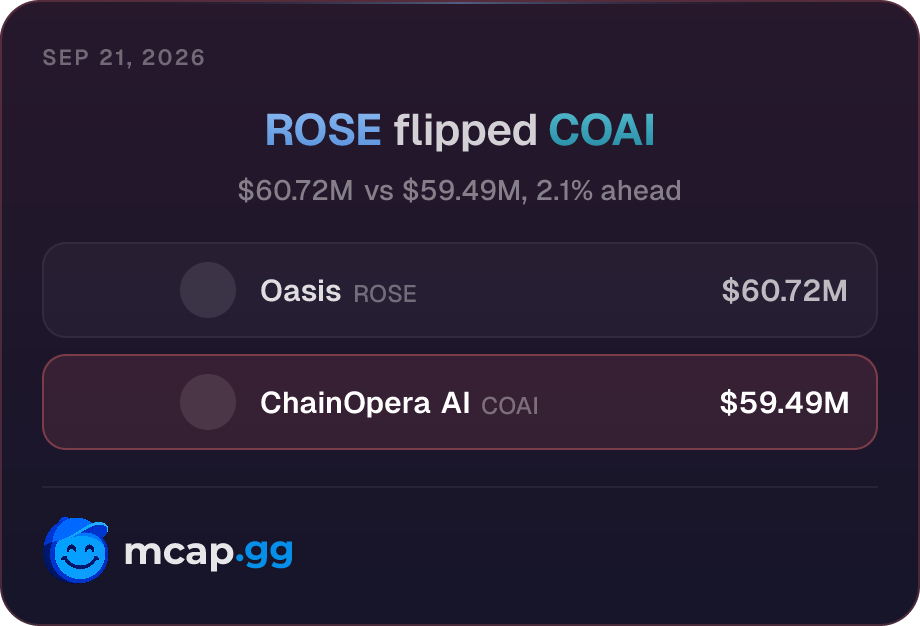The height and width of the screenshot is (626, 920).
Task: Select the Oasis ROSE row card
Action: (x=460, y=290)
